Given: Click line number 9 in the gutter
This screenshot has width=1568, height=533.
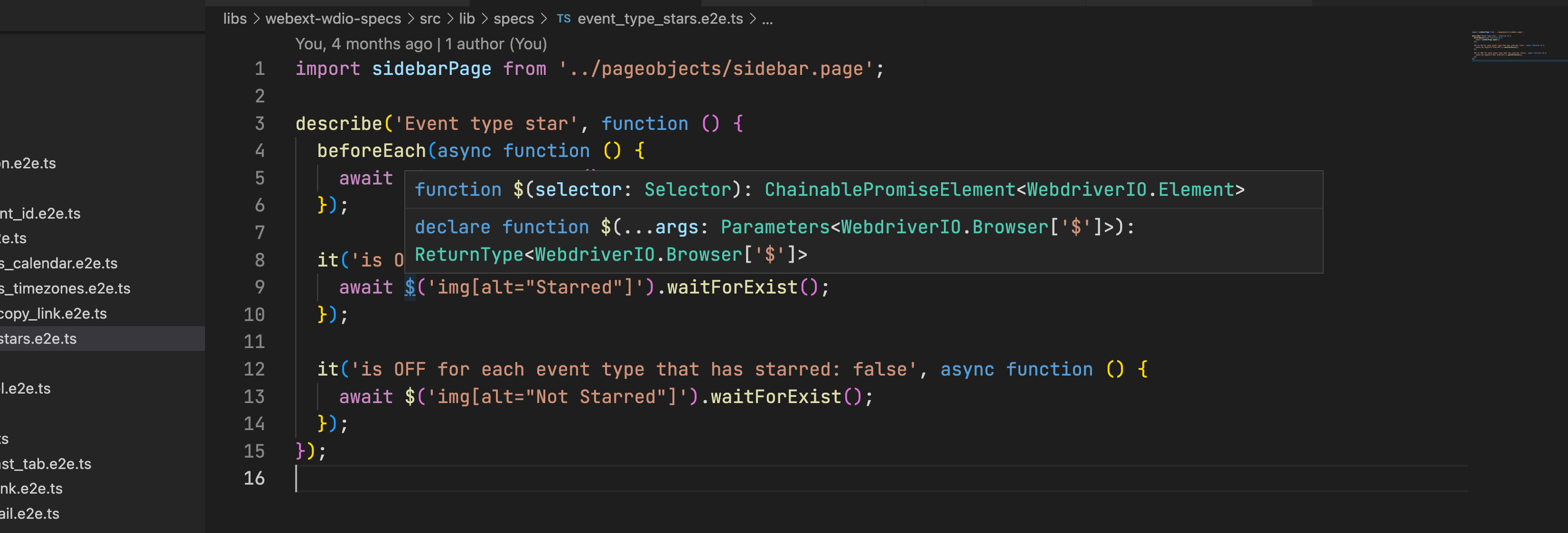Looking at the screenshot, I should pos(261,286).
